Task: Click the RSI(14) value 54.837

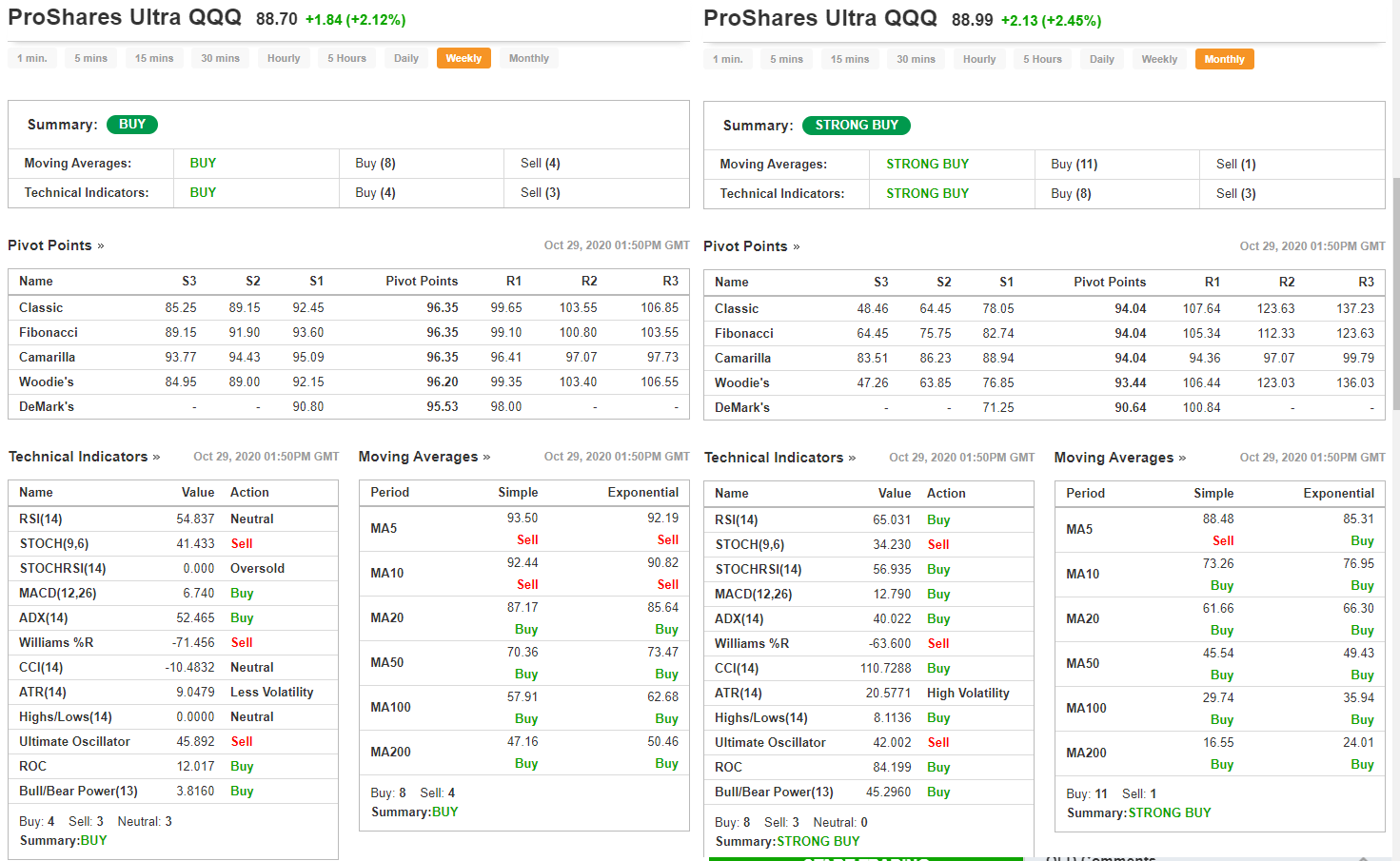Action: [195, 519]
